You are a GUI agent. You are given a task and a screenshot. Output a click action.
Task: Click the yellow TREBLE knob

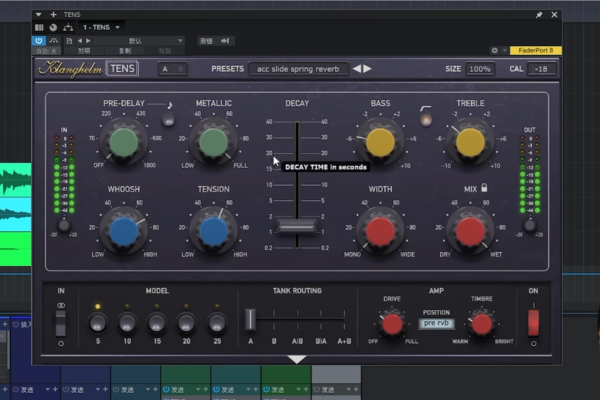click(x=470, y=142)
